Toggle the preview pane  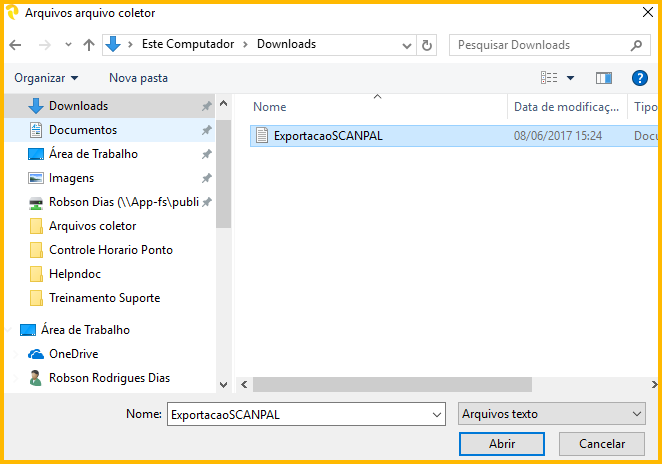[604, 78]
